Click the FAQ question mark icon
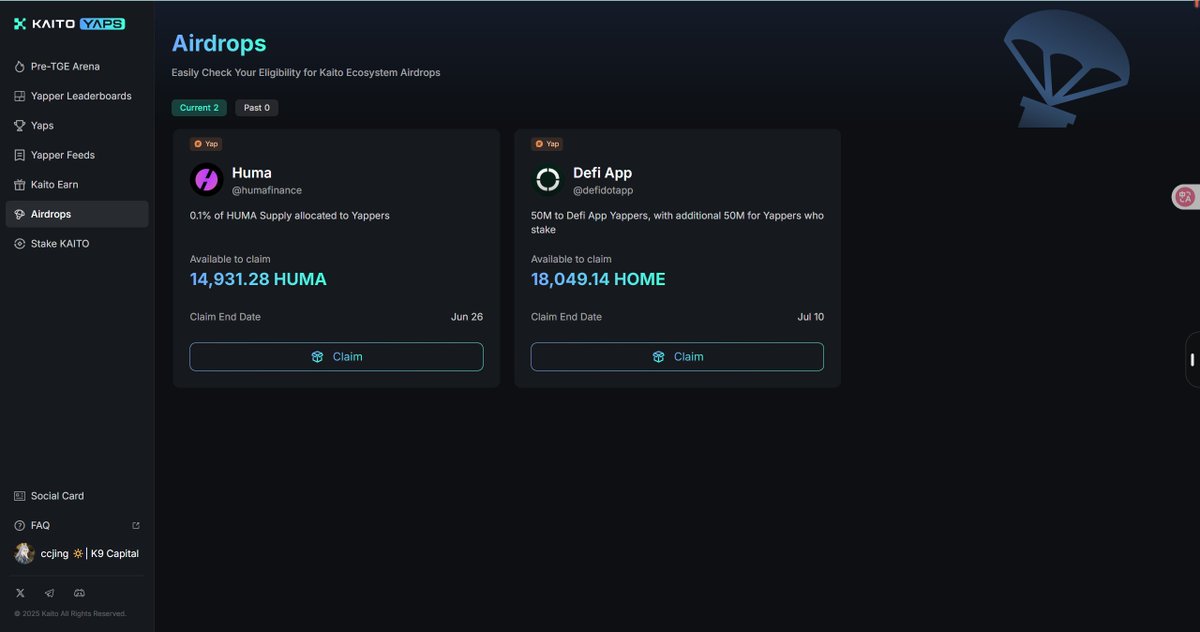The width and height of the screenshot is (1200, 632). click(20, 526)
